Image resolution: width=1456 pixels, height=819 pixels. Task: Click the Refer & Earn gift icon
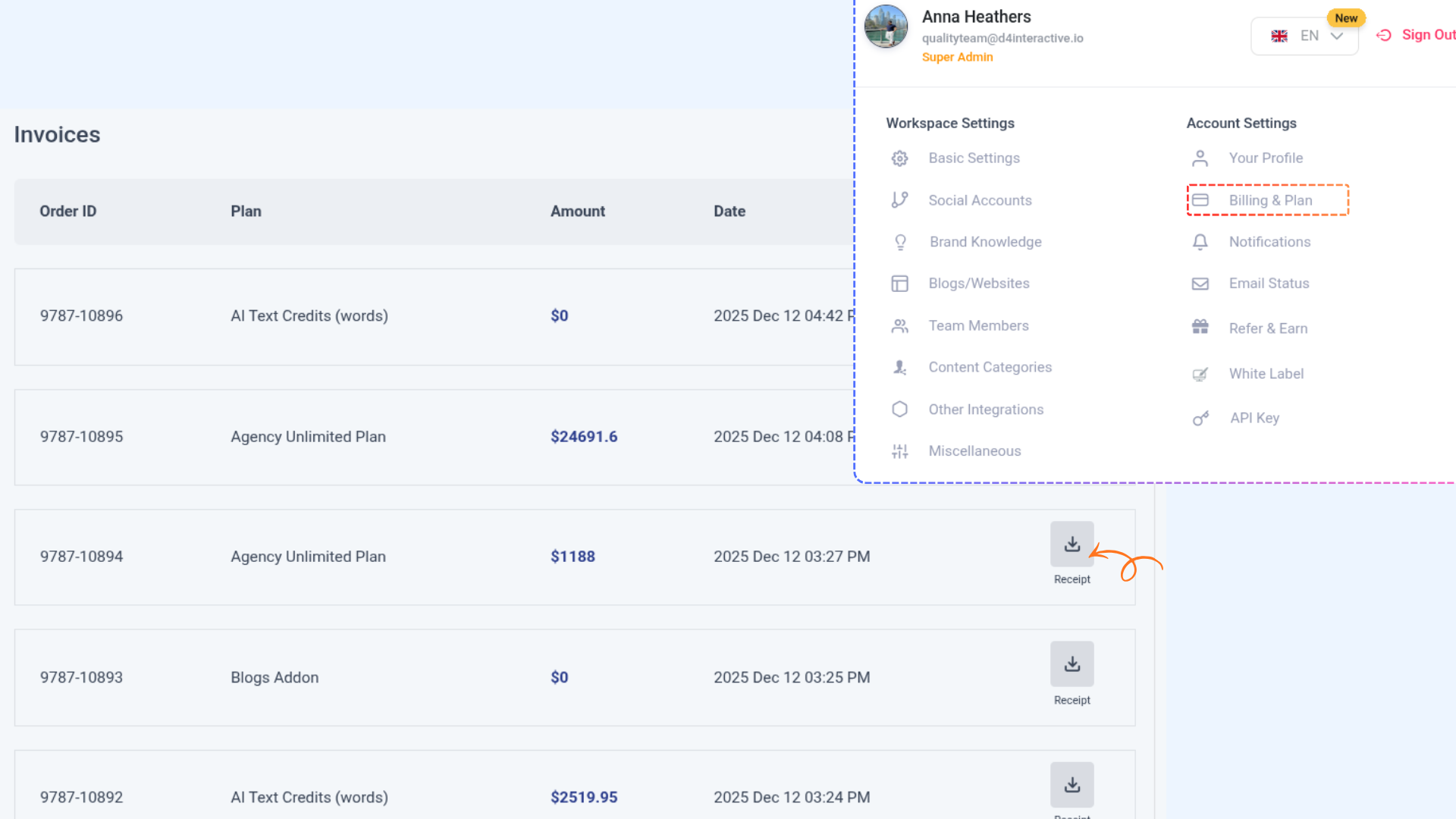point(1200,328)
